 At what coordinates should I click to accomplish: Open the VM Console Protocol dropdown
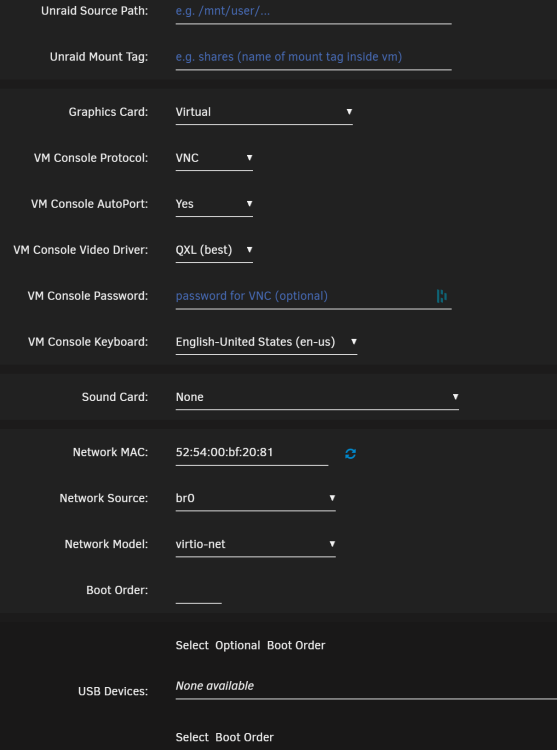coord(214,158)
